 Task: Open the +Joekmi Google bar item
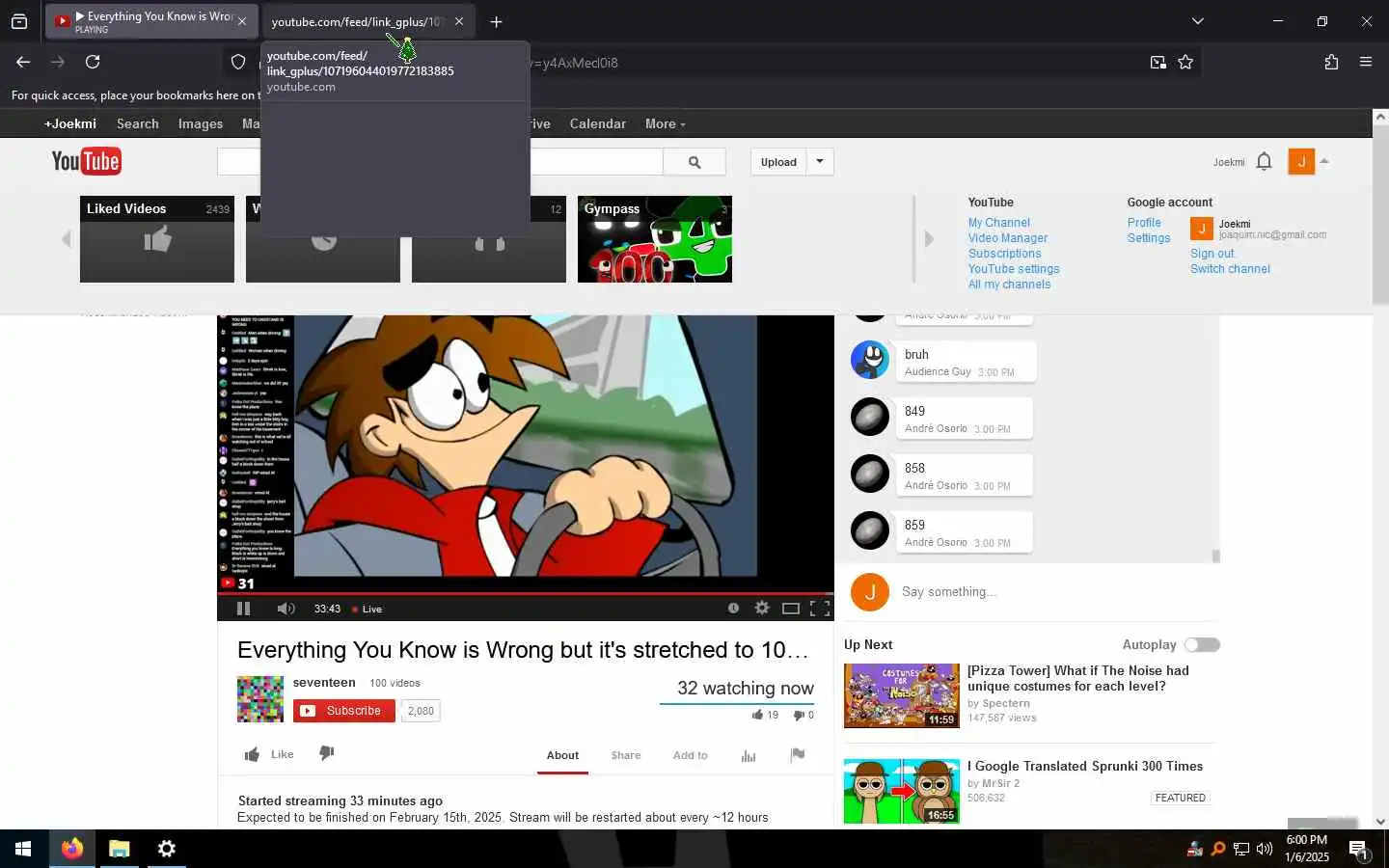pos(70,123)
